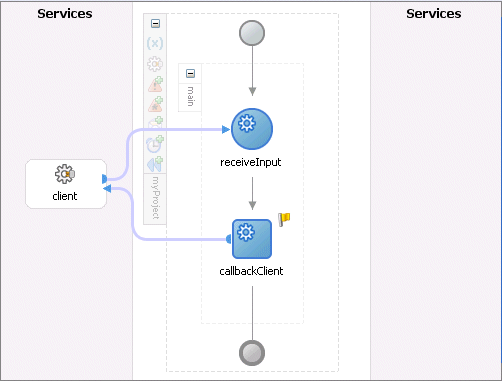Image resolution: width=502 pixels, height=381 pixels.
Task: Collapse the myProject process scope
Action: click(x=155, y=24)
